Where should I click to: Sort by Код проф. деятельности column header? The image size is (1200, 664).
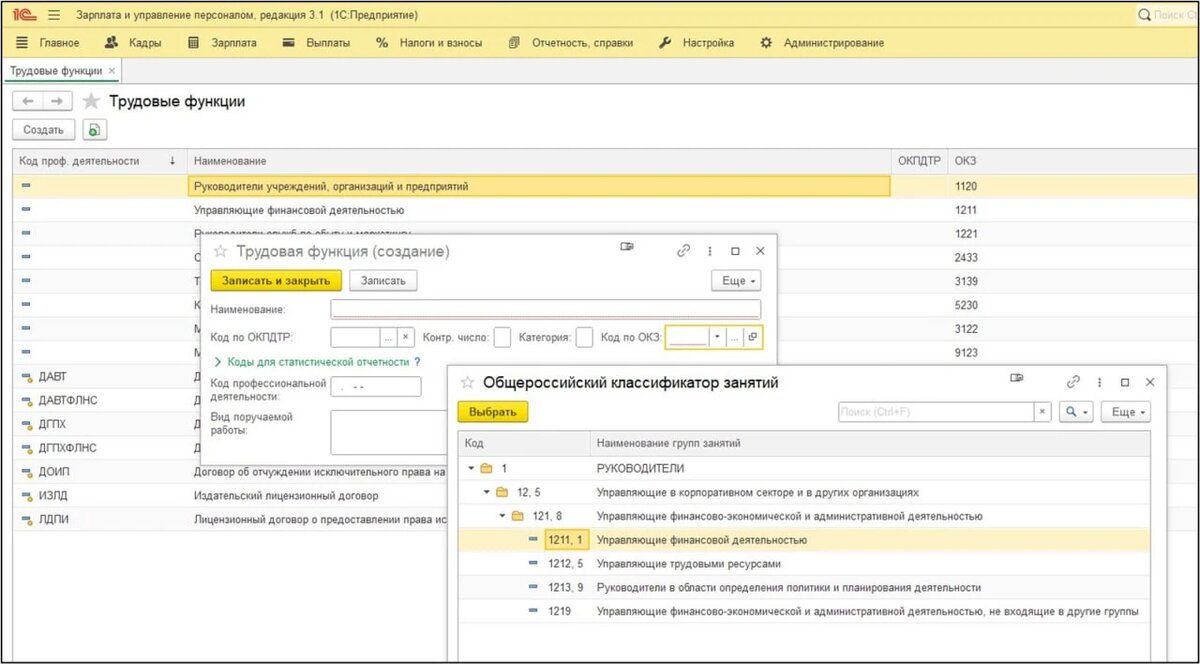pyautogui.click(x=99, y=161)
